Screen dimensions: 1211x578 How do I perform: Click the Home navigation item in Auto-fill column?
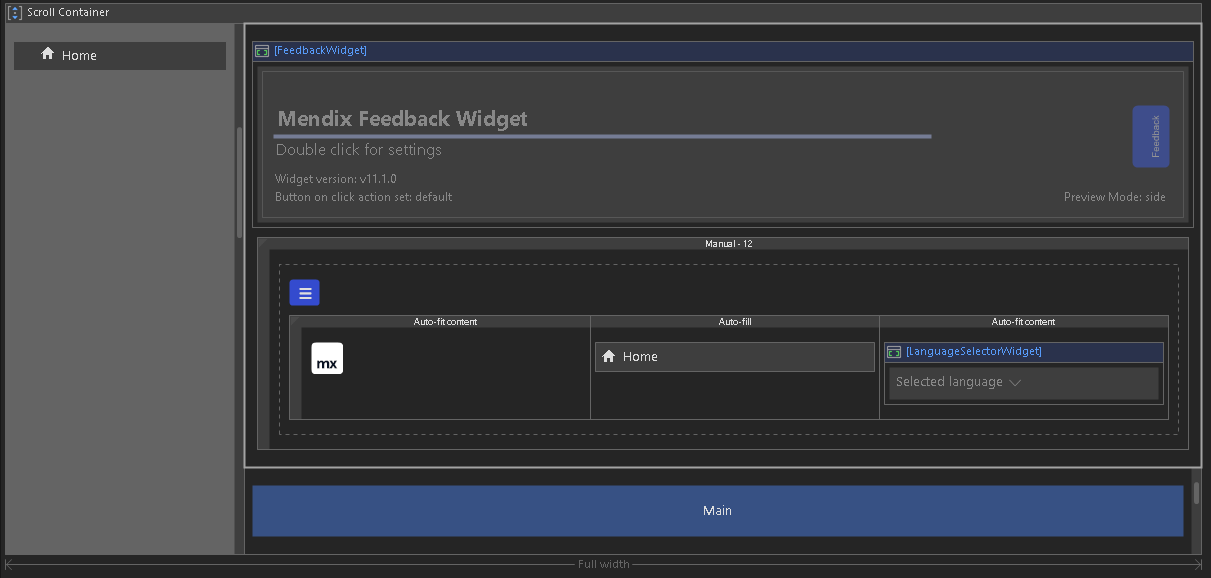(735, 357)
